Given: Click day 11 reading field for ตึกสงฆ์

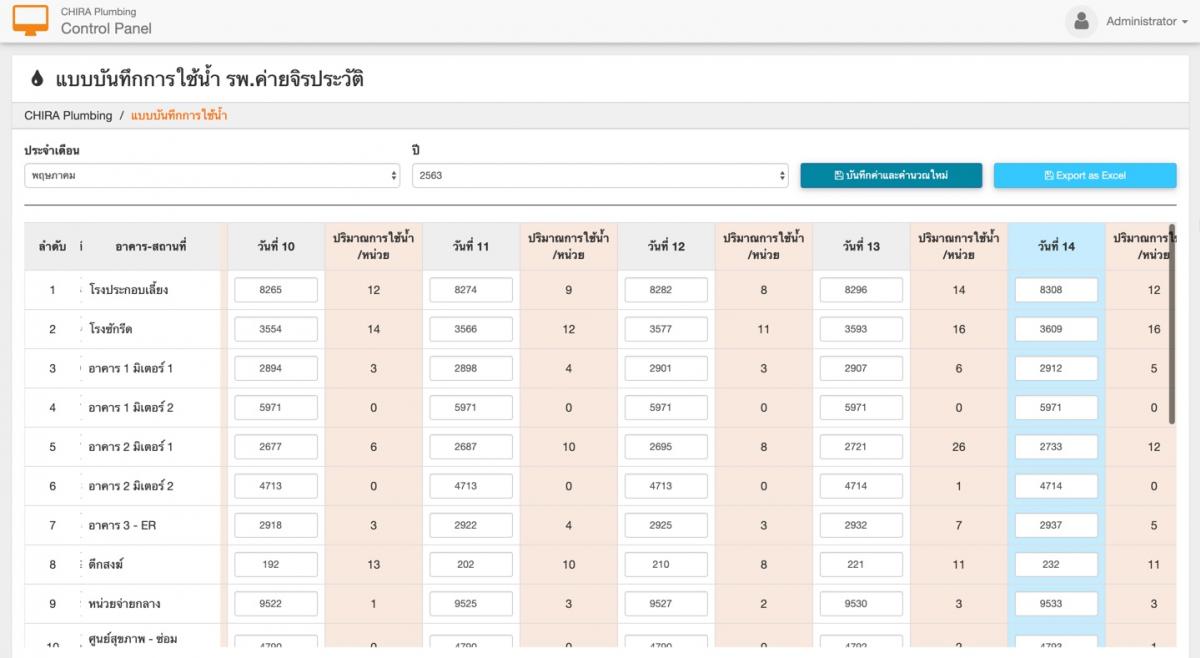Looking at the screenshot, I should tap(471, 565).
